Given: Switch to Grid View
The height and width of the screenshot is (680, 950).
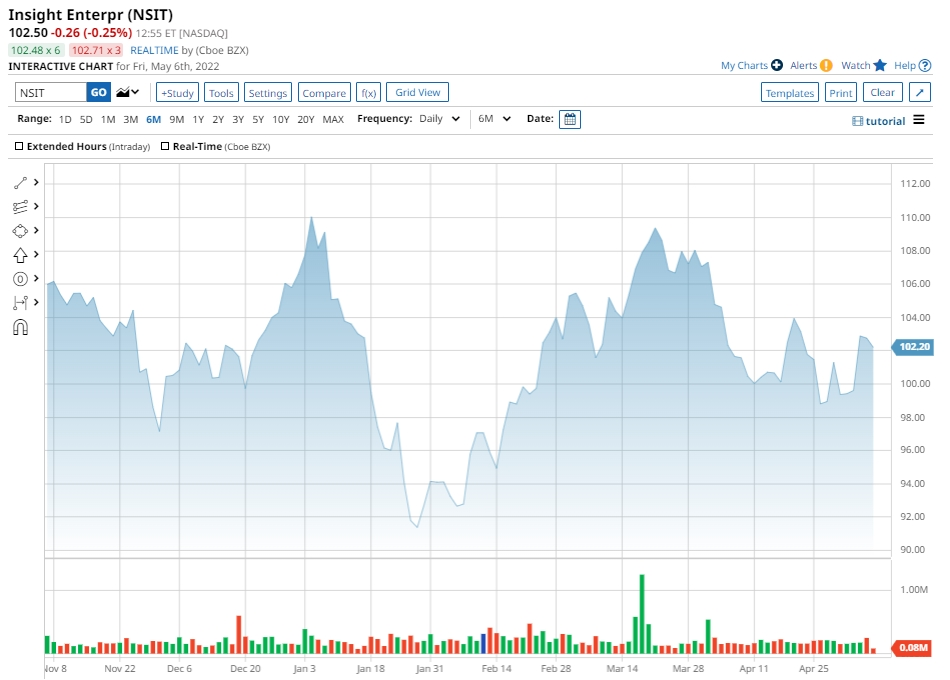Looking at the screenshot, I should (417, 92).
